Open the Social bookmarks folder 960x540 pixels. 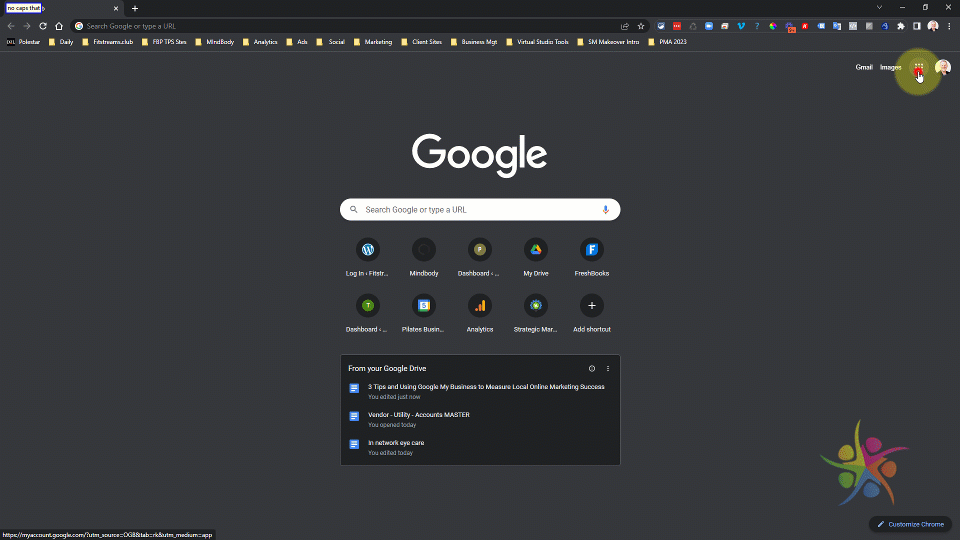point(331,42)
